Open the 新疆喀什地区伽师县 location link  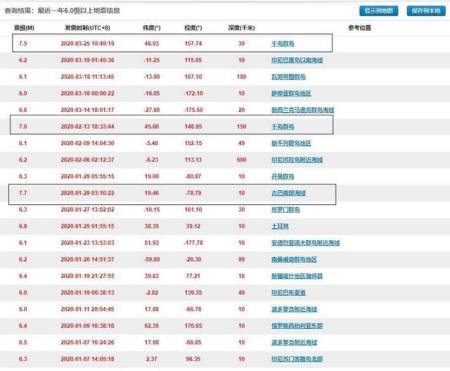point(297,276)
